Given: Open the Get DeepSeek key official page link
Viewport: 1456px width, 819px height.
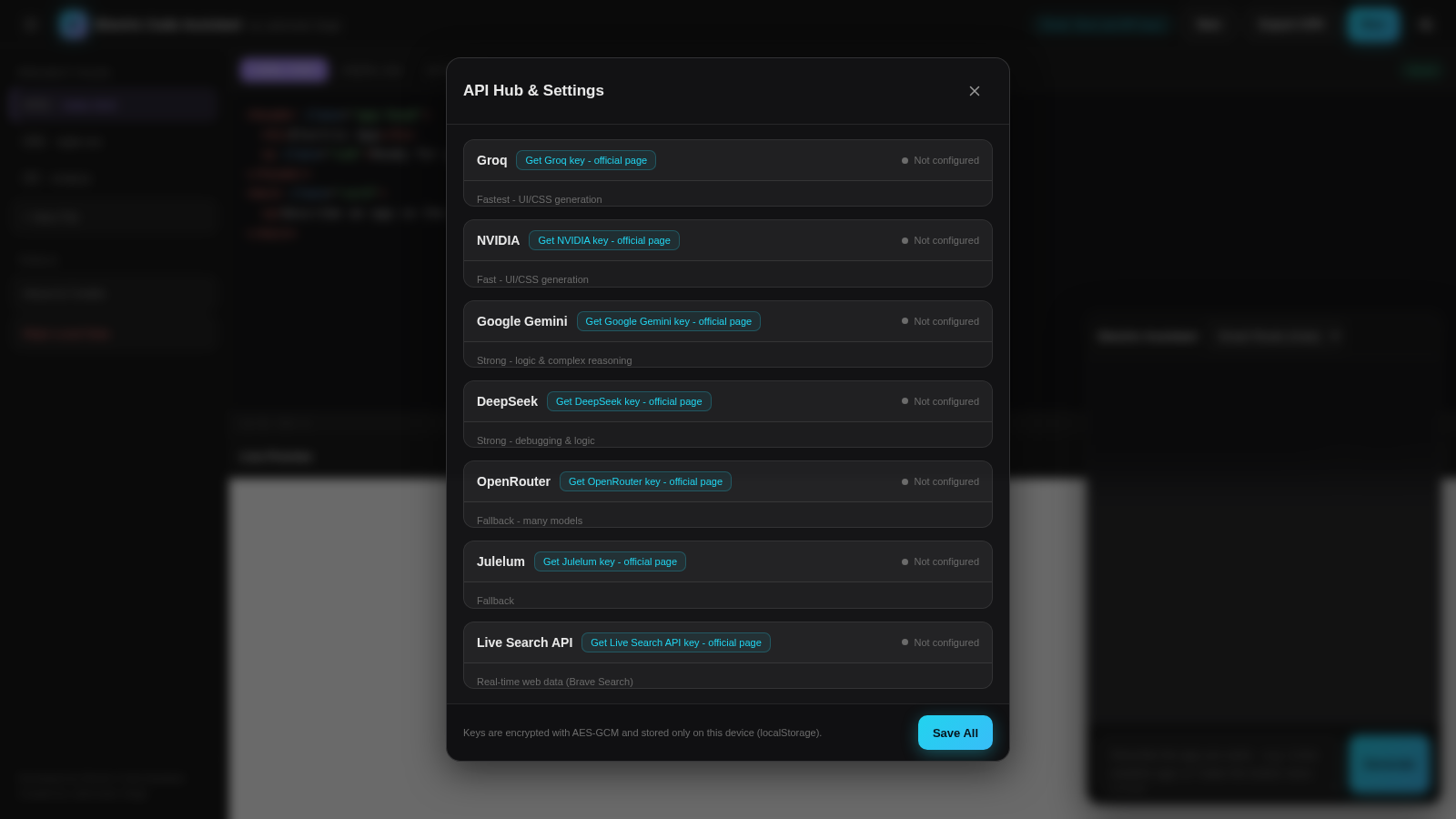Looking at the screenshot, I should tap(629, 401).
